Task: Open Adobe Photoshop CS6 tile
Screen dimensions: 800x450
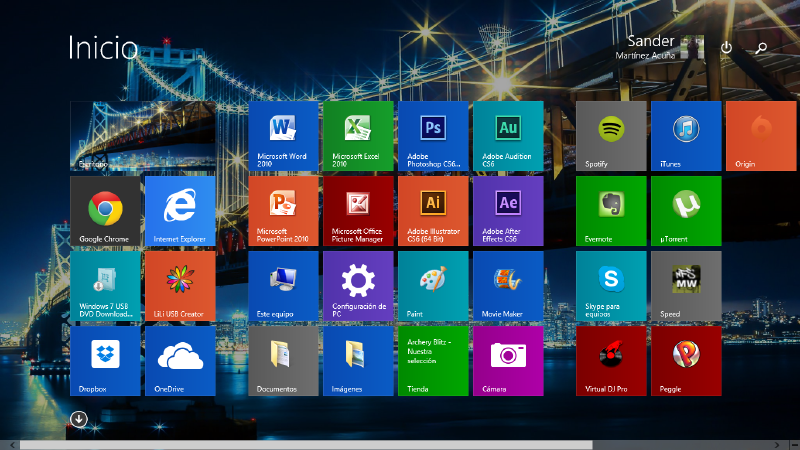Action: pyautogui.click(x=433, y=136)
